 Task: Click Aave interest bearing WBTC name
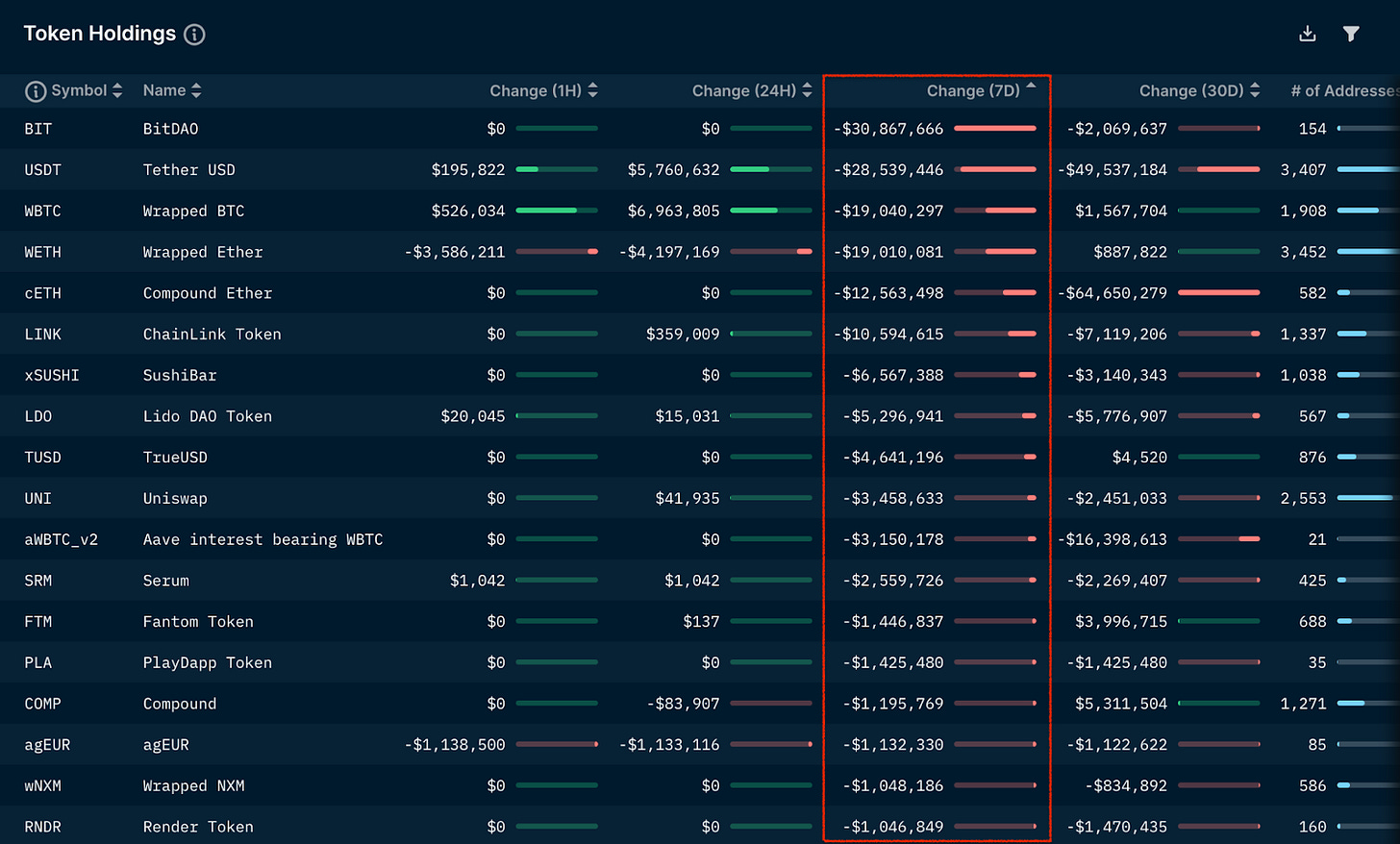[x=263, y=540]
